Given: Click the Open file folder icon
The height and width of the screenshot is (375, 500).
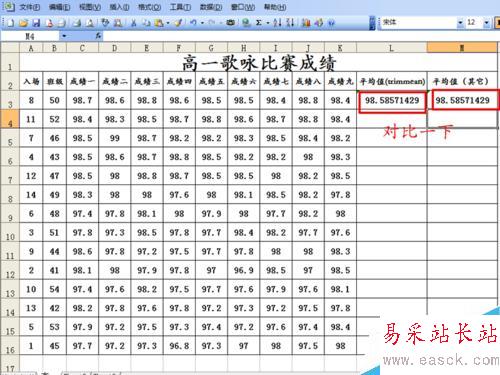Looking at the screenshot, I should (23, 23).
